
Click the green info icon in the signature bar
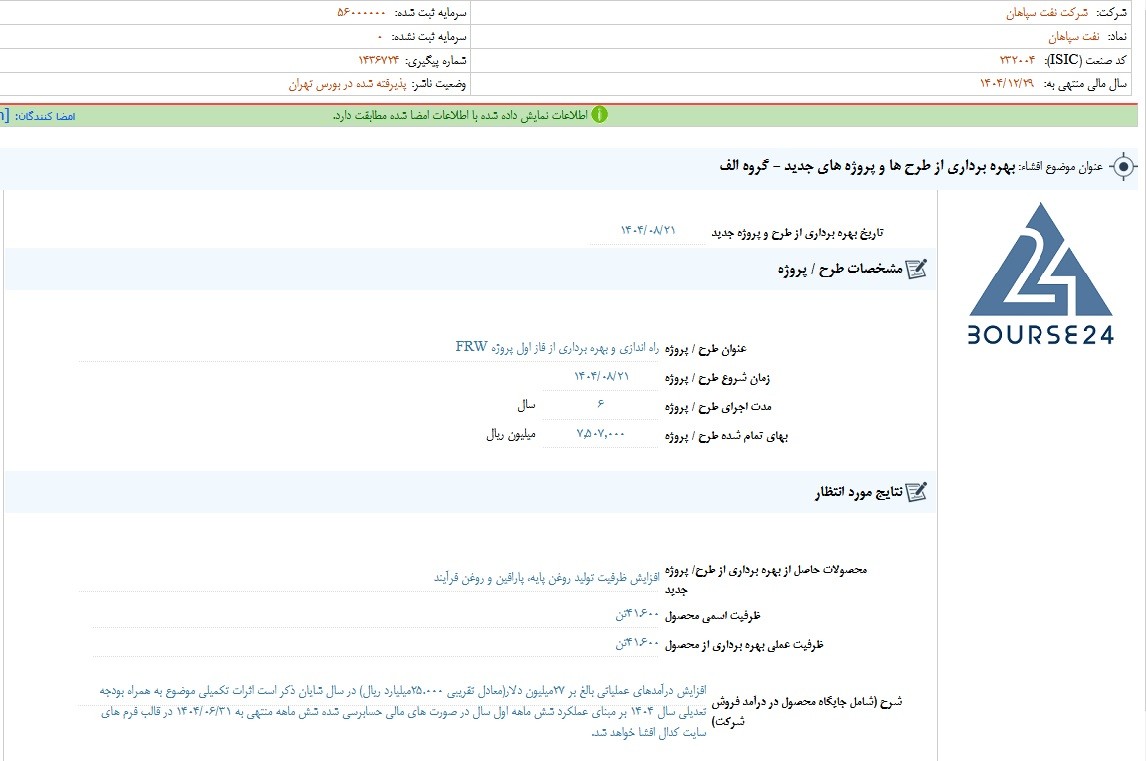599,115
